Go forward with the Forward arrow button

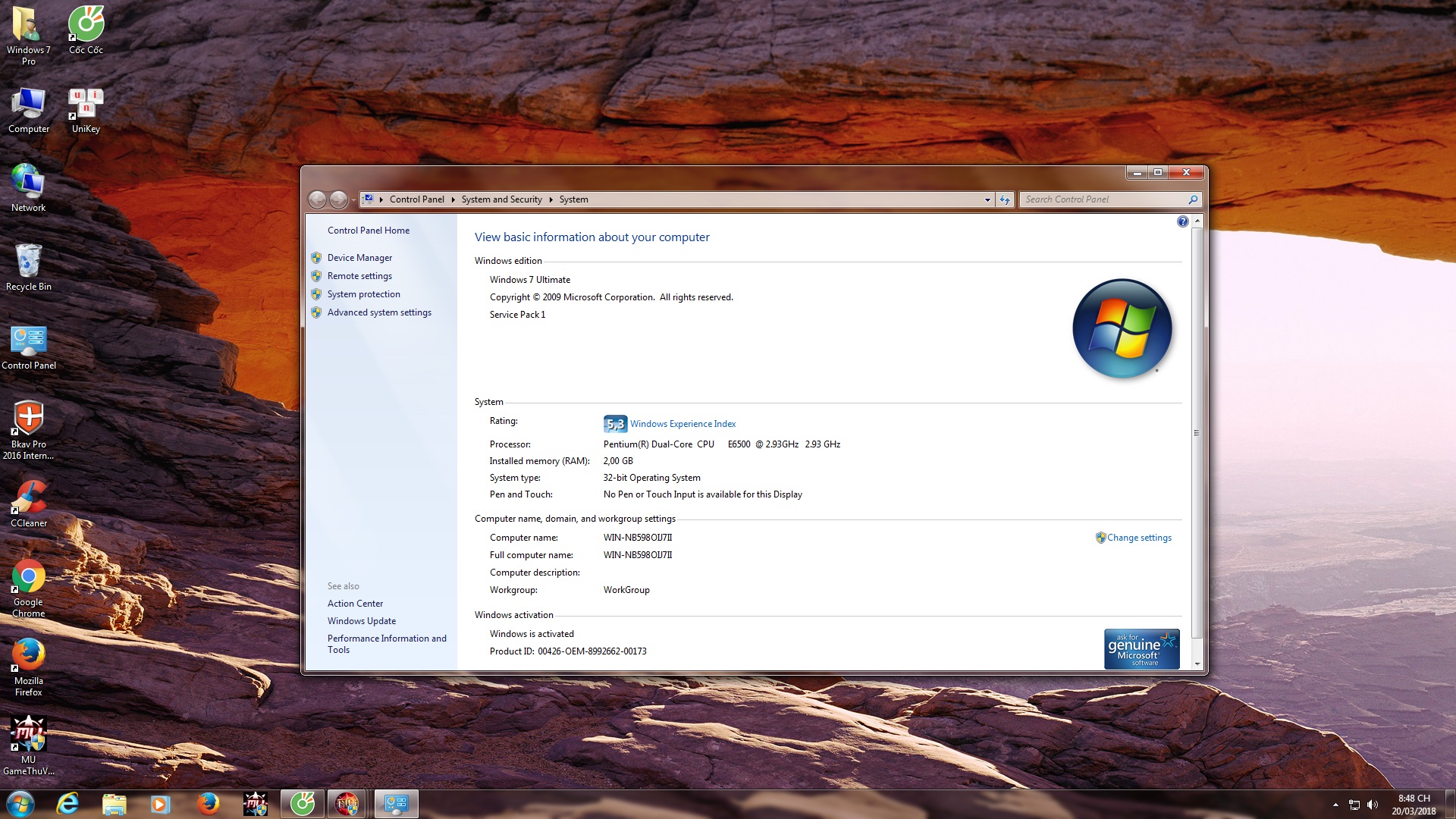(x=338, y=199)
